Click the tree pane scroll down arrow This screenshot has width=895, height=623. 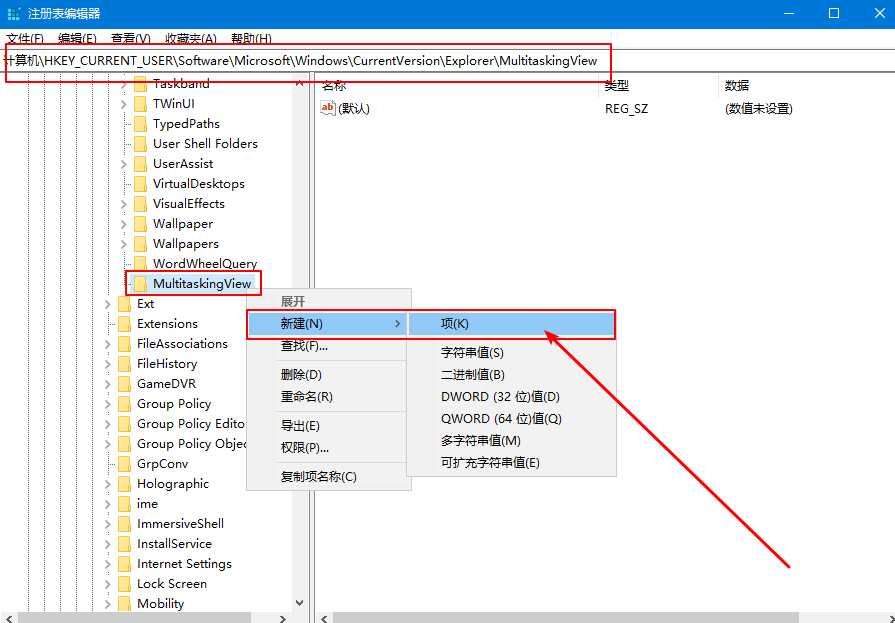click(299, 603)
